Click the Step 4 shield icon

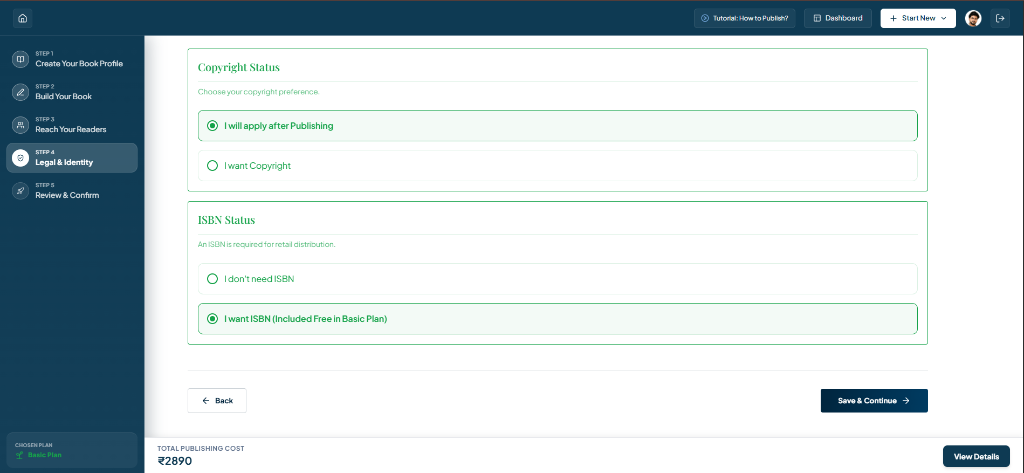pyautogui.click(x=20, y=158)
